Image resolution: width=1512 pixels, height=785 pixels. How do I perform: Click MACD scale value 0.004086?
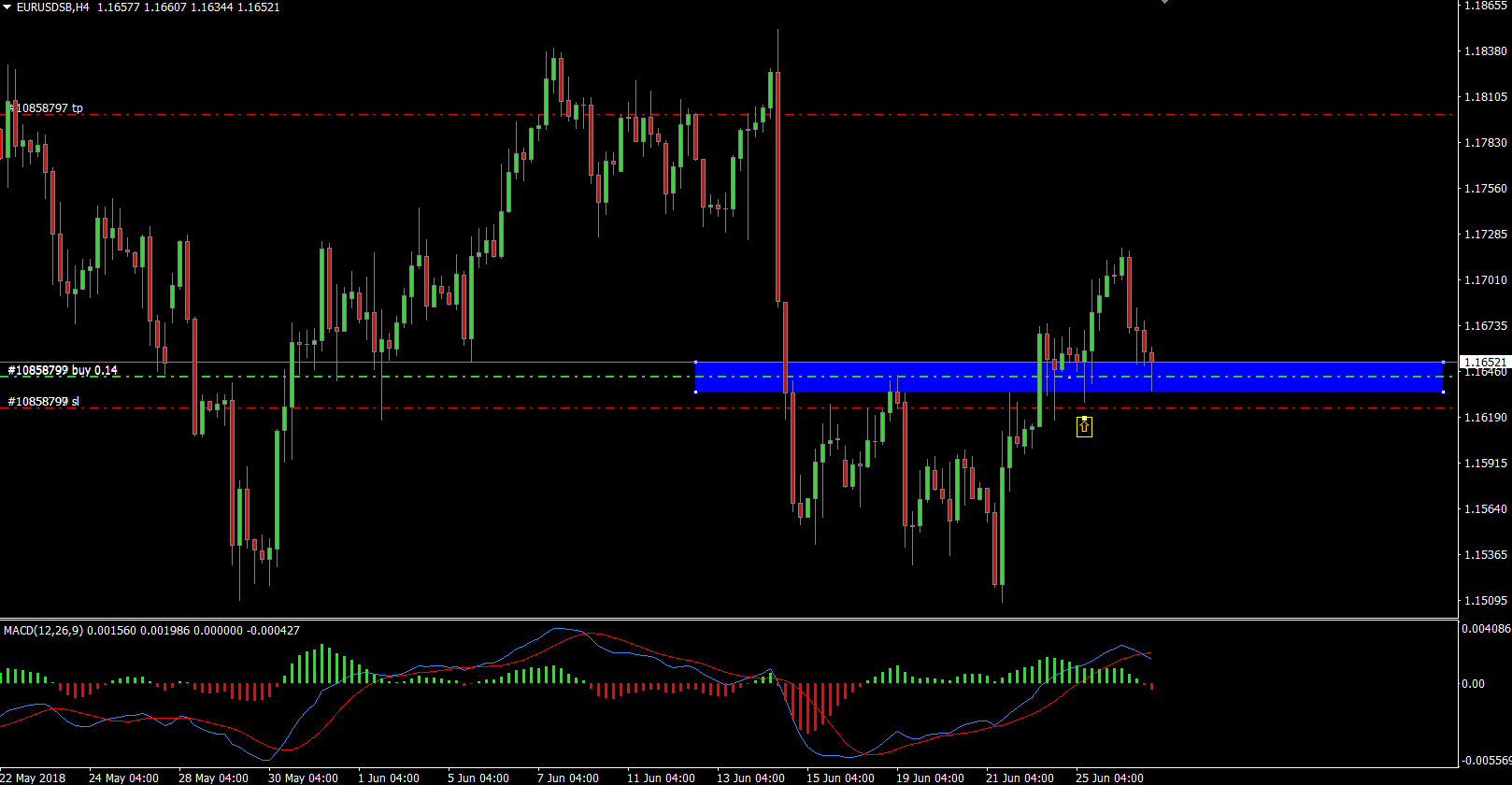click(x=1486, y=629)
